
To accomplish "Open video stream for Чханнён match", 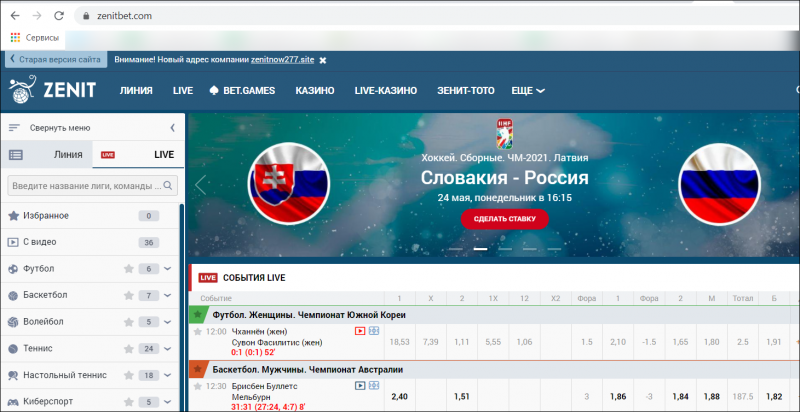I will point(360,331).
